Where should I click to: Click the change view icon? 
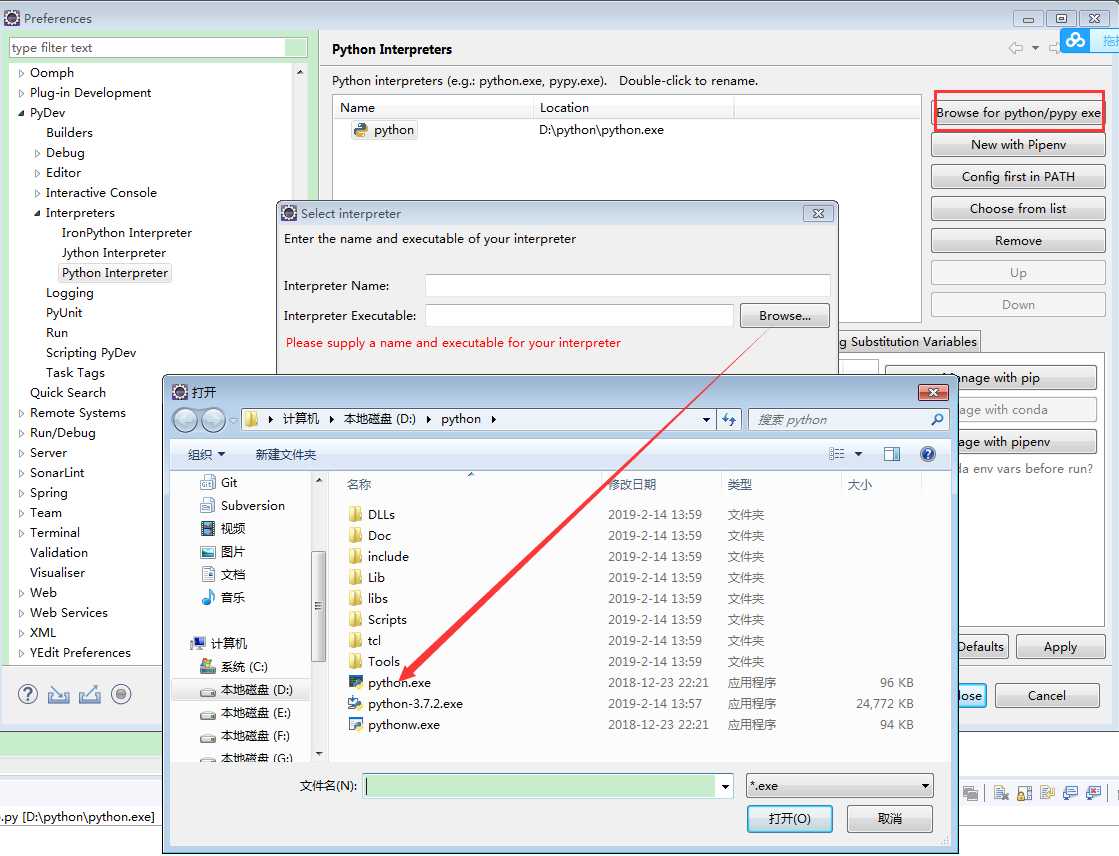pos(837,454)
